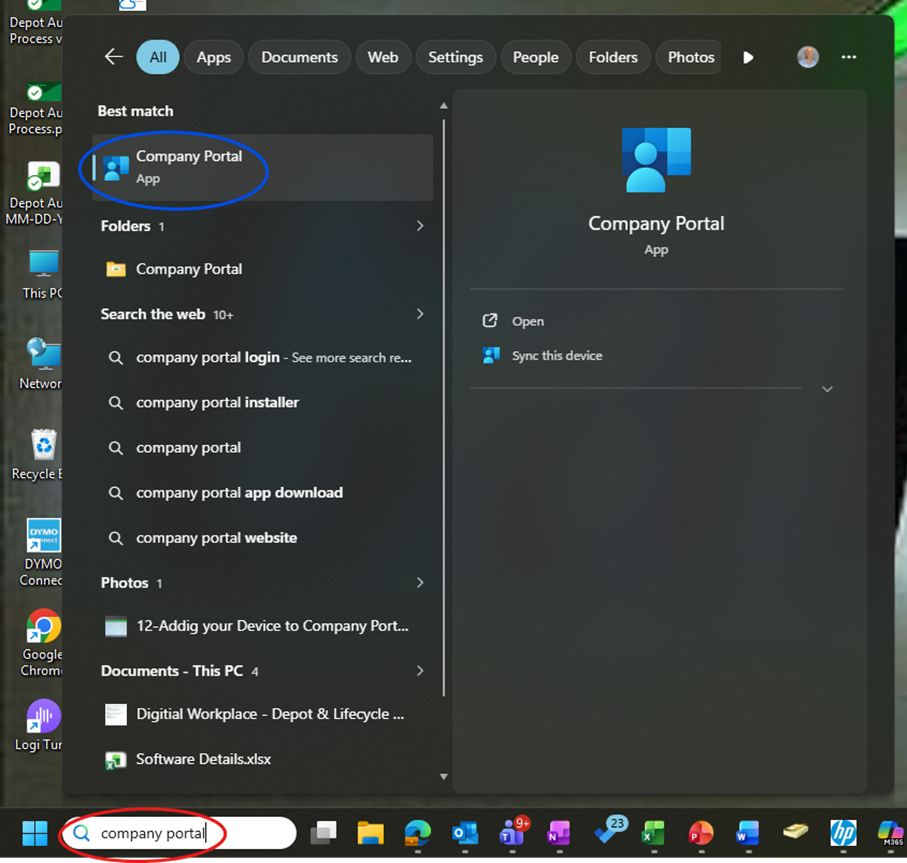Open Software Details.xlsx document
The image size is (907, 863).
263,759
